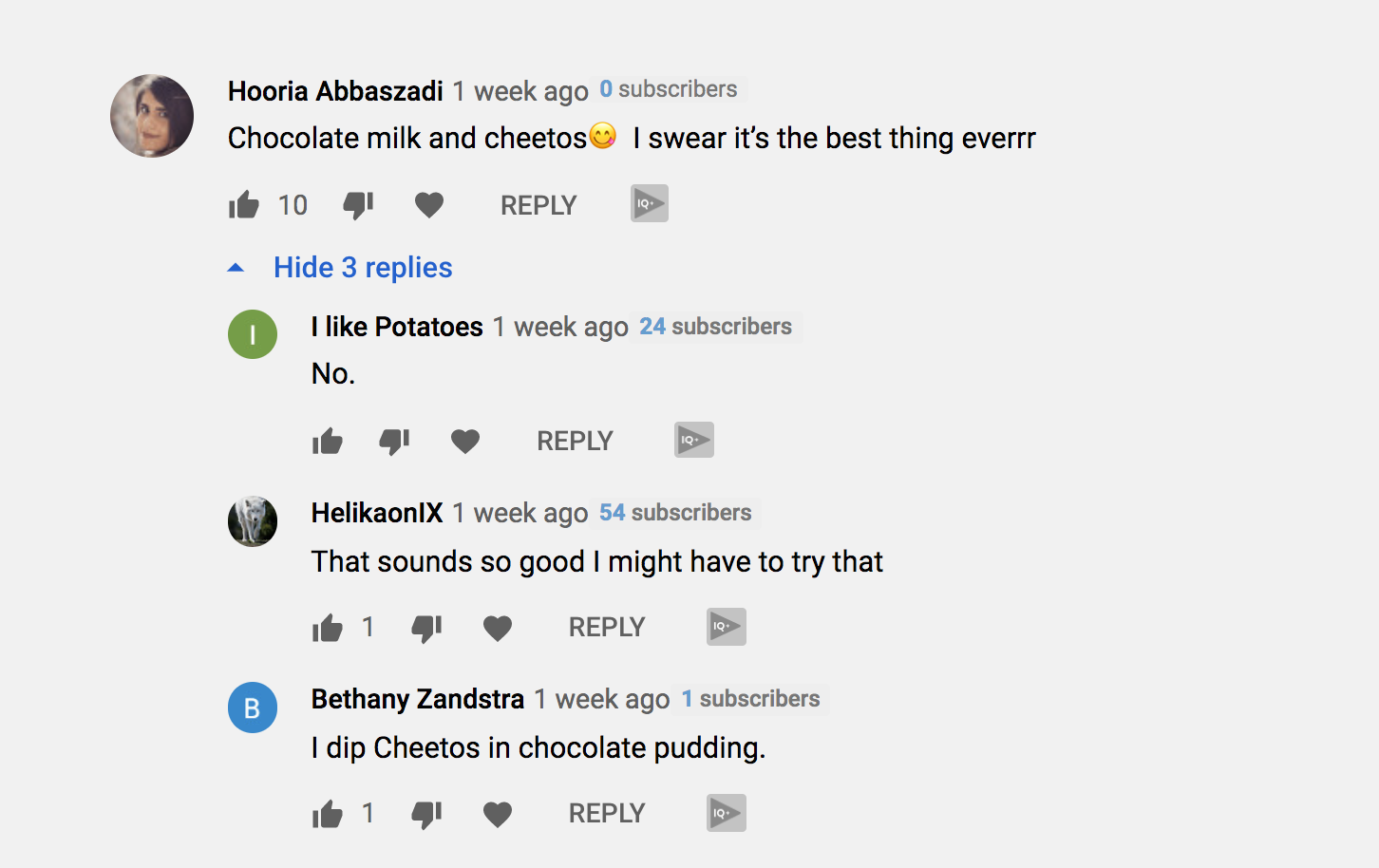This screenshot has width=1379, height=868.
Task: Heart Hooria Abbaszadi's comment
Action: (429, 205)
